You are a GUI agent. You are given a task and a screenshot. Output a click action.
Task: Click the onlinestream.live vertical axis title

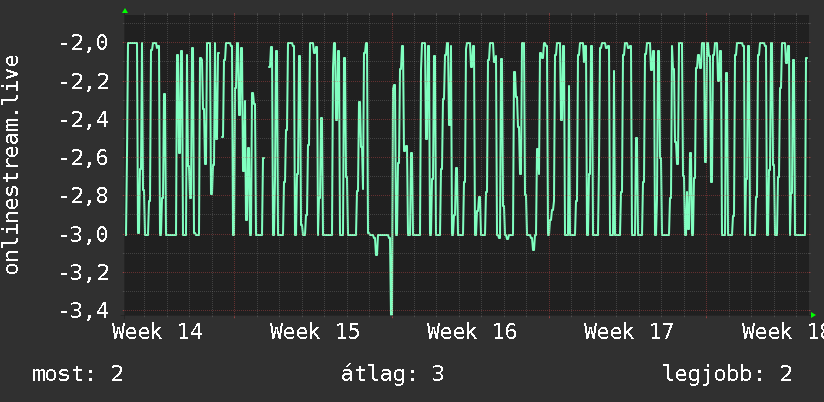pyautogui.click(x=12, y=164)
